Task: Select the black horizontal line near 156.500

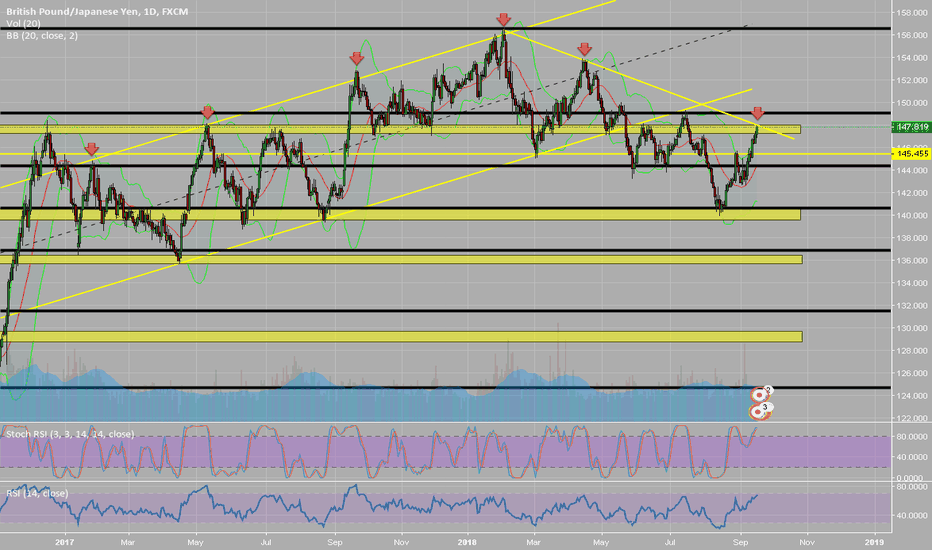Action: pyautogui.click(x=446, y=28)
